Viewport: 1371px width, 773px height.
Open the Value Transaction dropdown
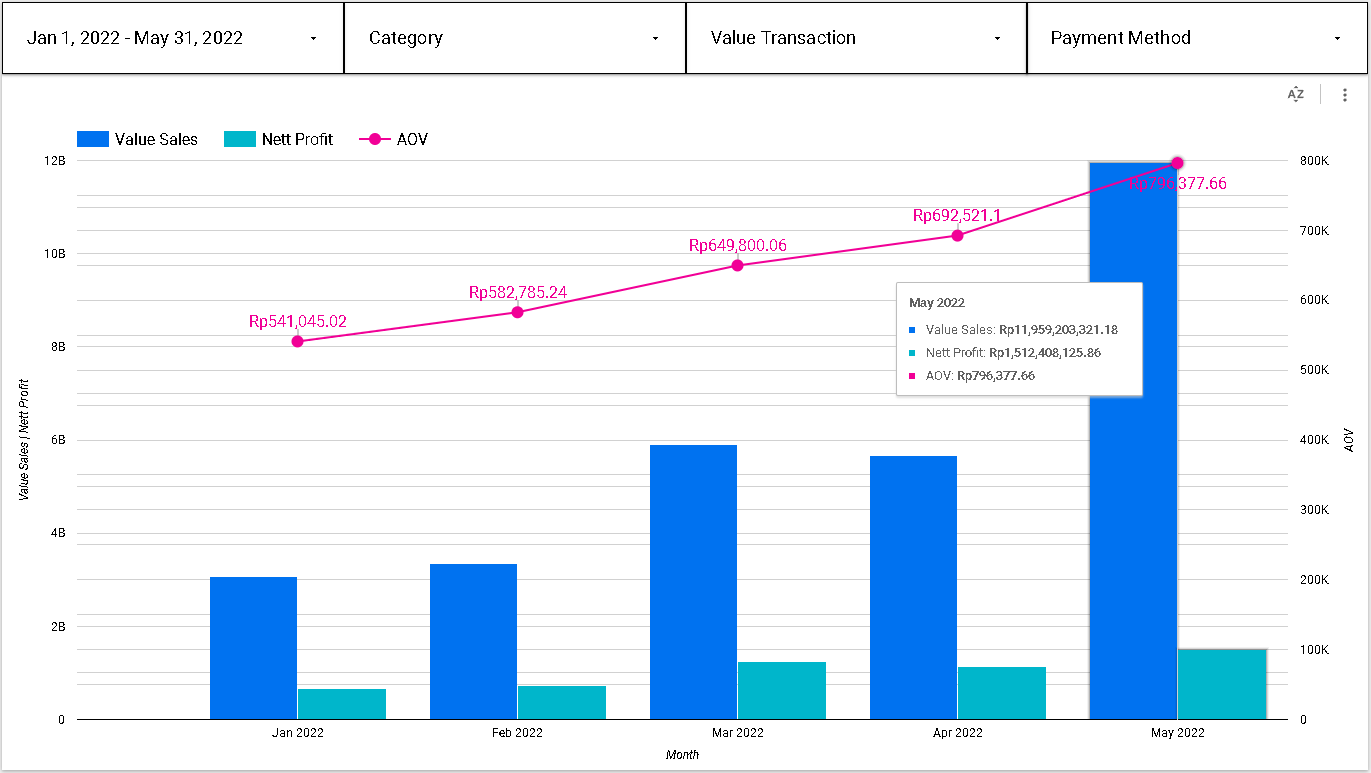(x=856, y=38)
